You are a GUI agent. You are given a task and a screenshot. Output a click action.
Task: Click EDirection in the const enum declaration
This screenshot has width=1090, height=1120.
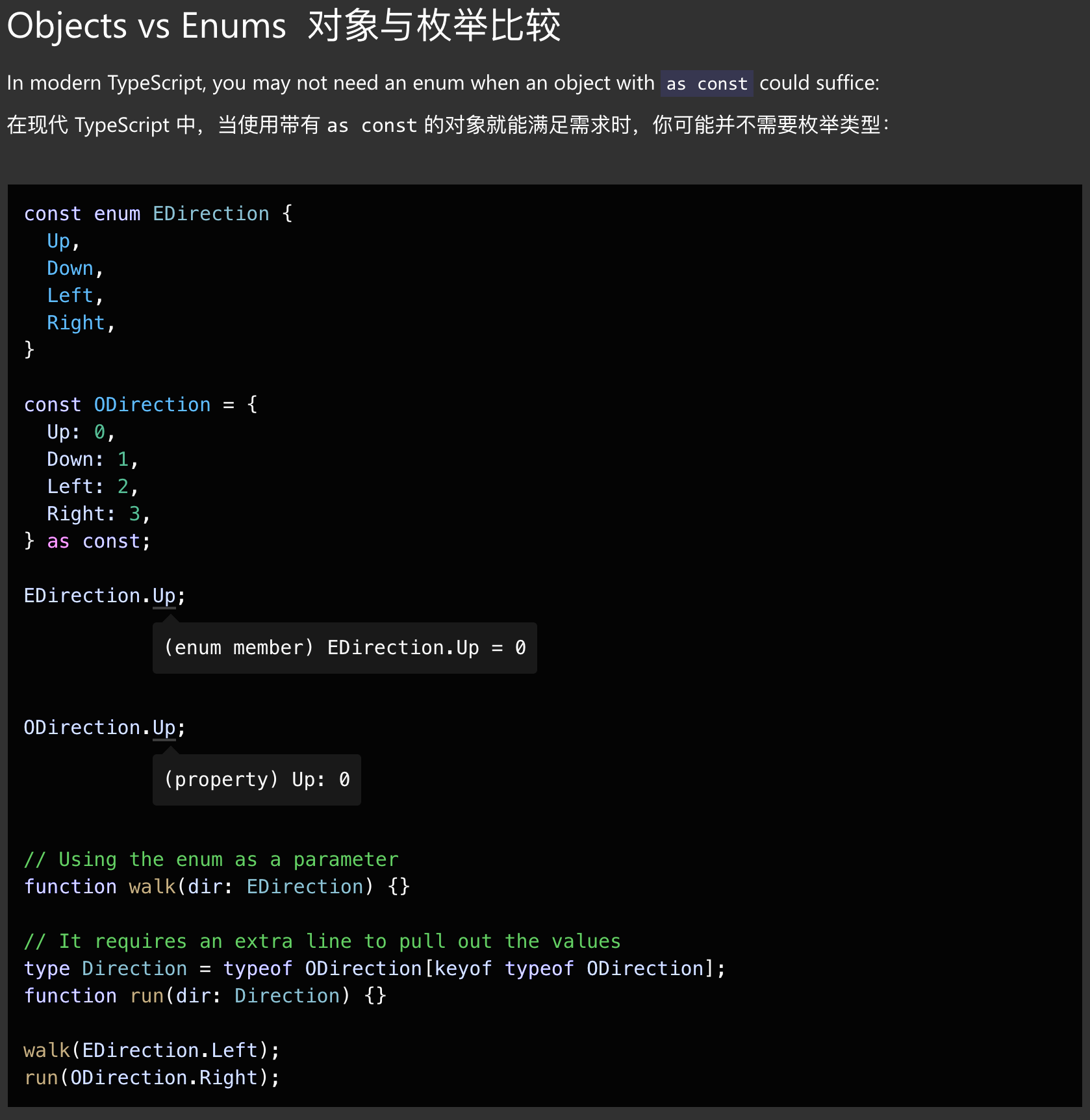tap(210, 214)
